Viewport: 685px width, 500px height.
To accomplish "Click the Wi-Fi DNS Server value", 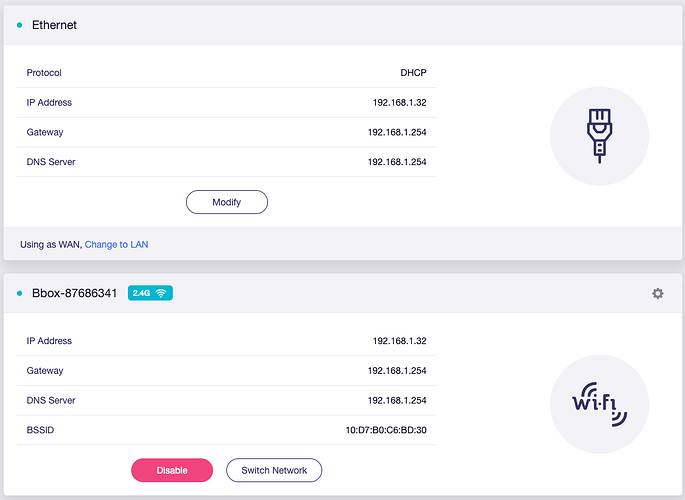I will [x=397, y=400].
